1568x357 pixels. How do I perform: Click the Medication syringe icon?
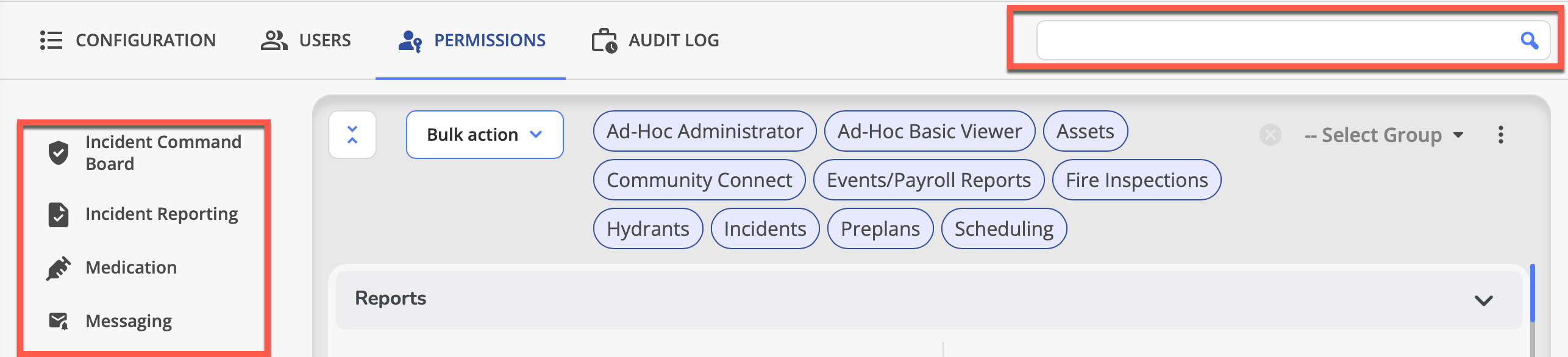click(x=59, y=268)
